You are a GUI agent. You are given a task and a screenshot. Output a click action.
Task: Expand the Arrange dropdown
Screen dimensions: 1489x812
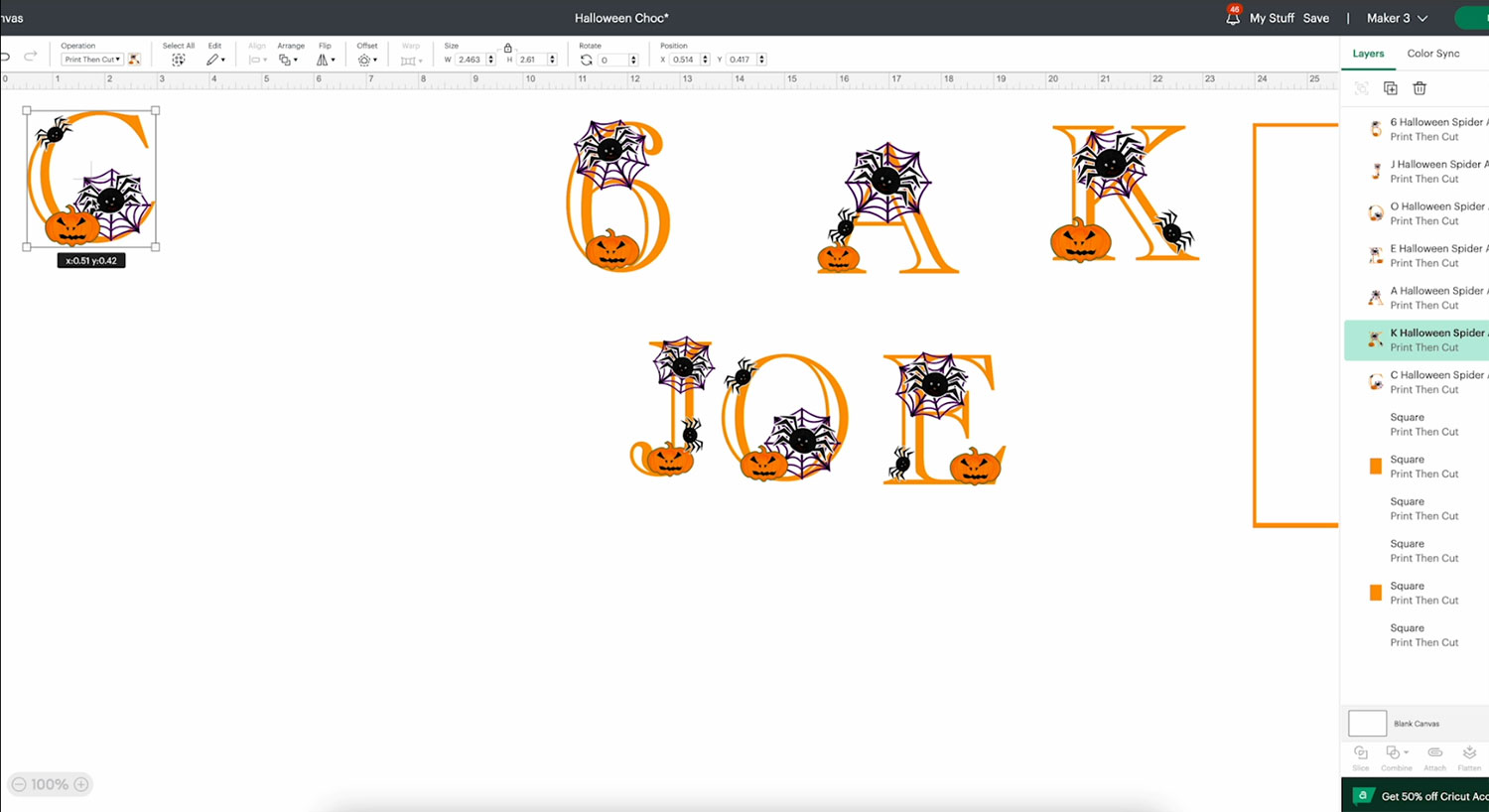288,60
